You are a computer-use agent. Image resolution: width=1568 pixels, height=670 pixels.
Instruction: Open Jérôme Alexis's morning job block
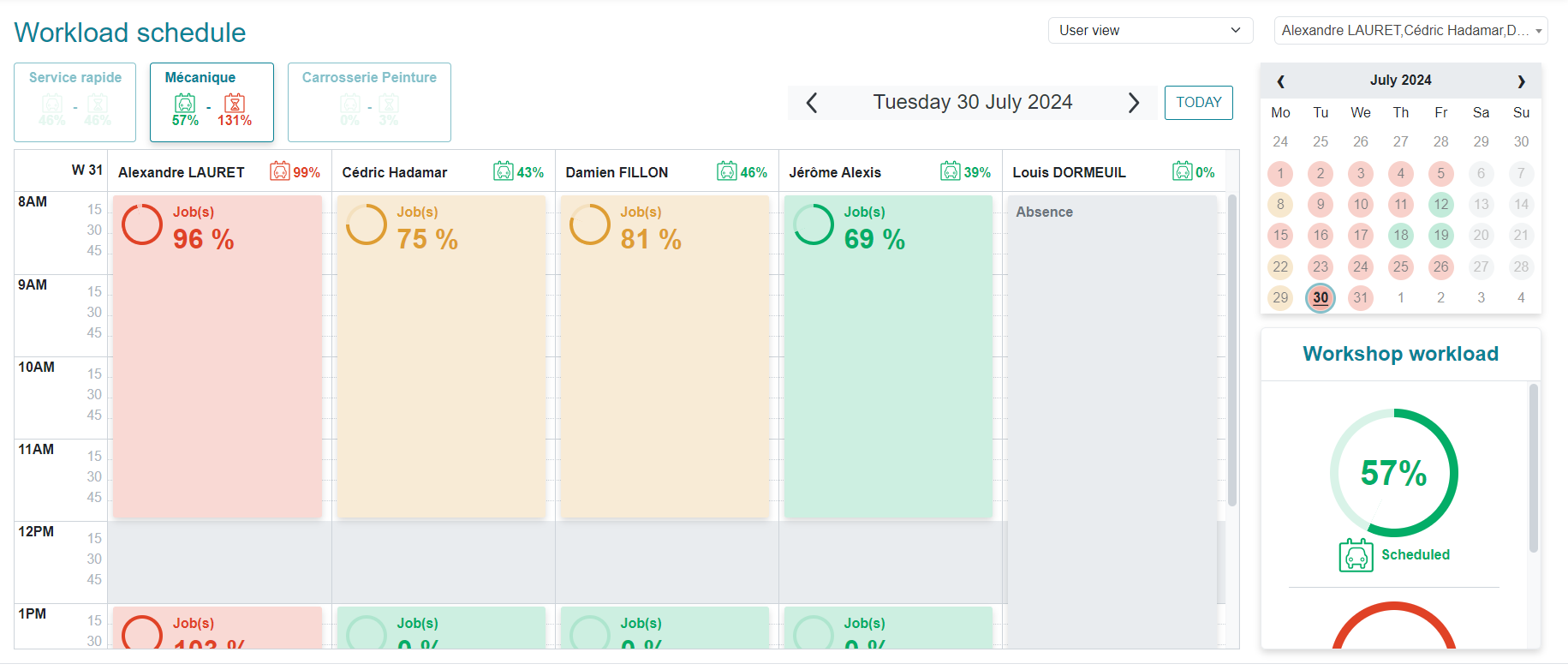coord(888,356)
